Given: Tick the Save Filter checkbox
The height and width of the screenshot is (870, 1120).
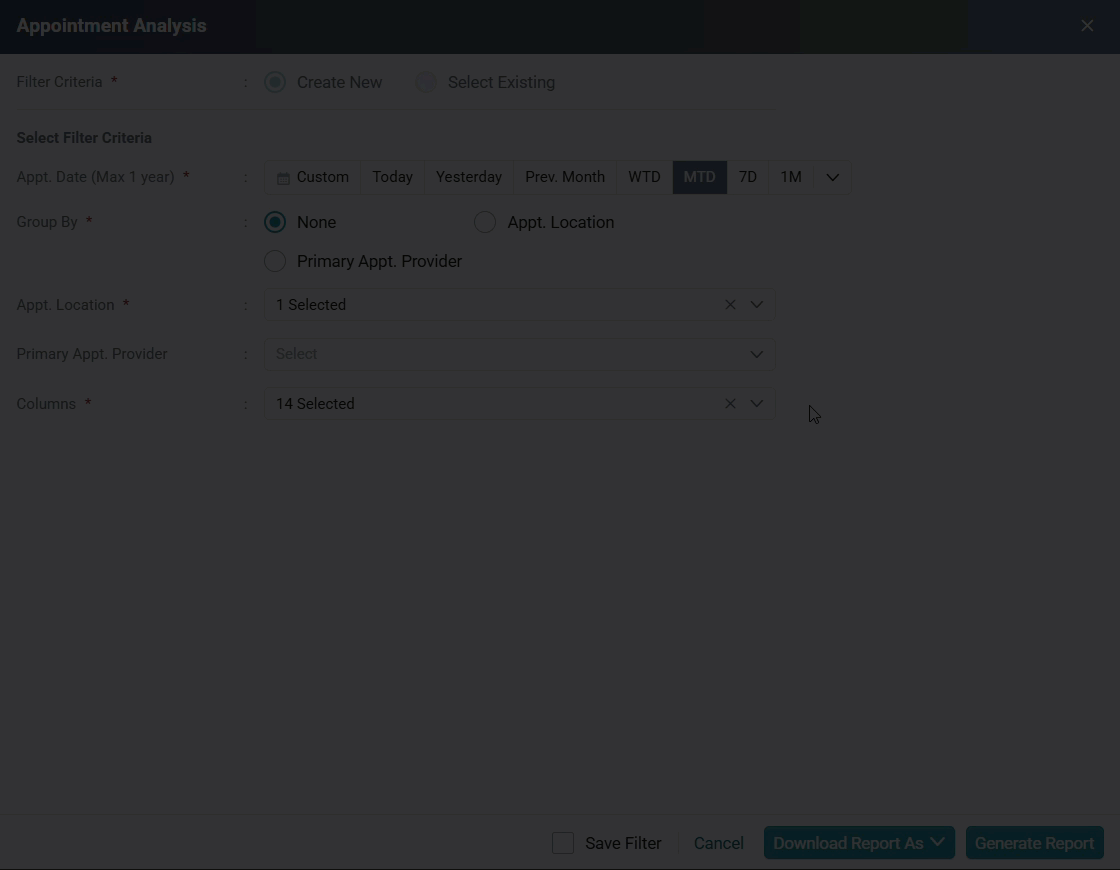Looking at the screenshot, I should (x=563, y=843).
